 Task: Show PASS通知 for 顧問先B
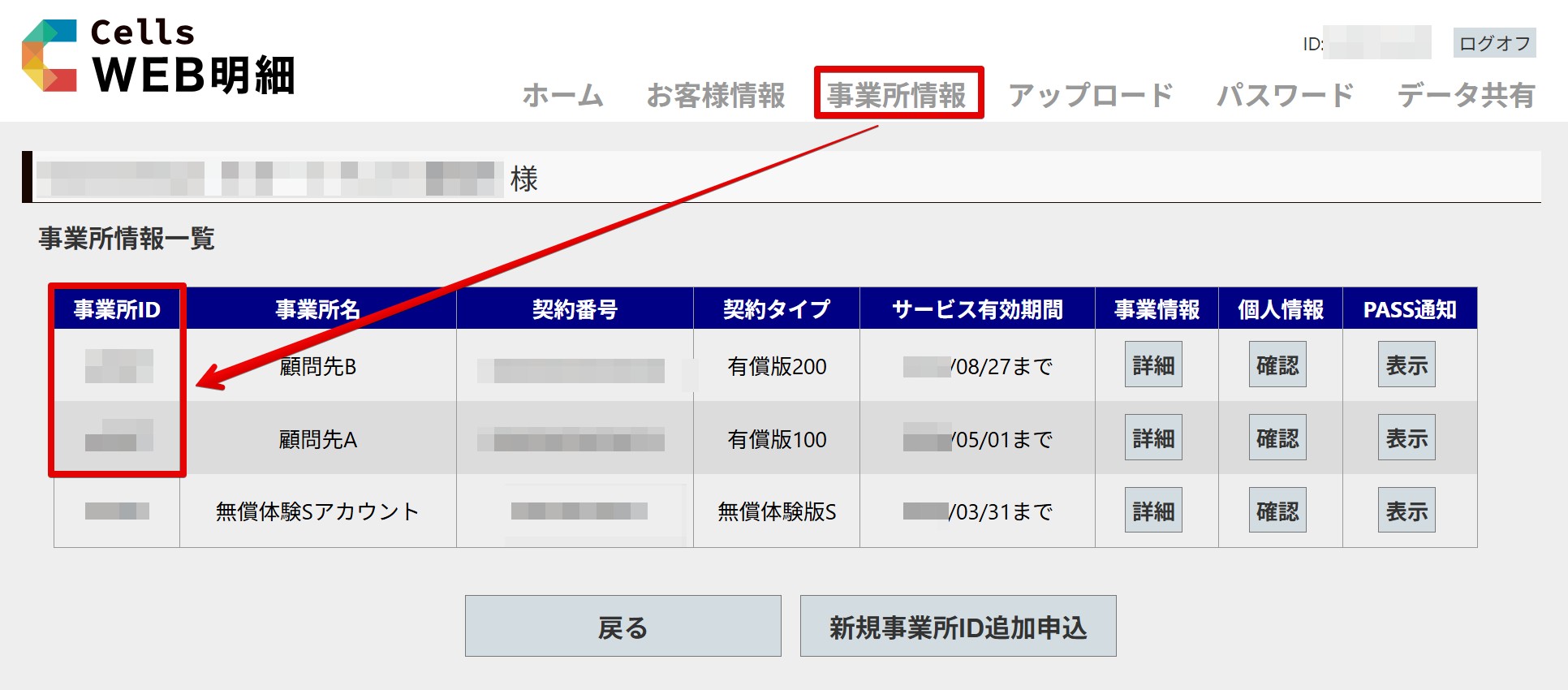[1406, 365]
